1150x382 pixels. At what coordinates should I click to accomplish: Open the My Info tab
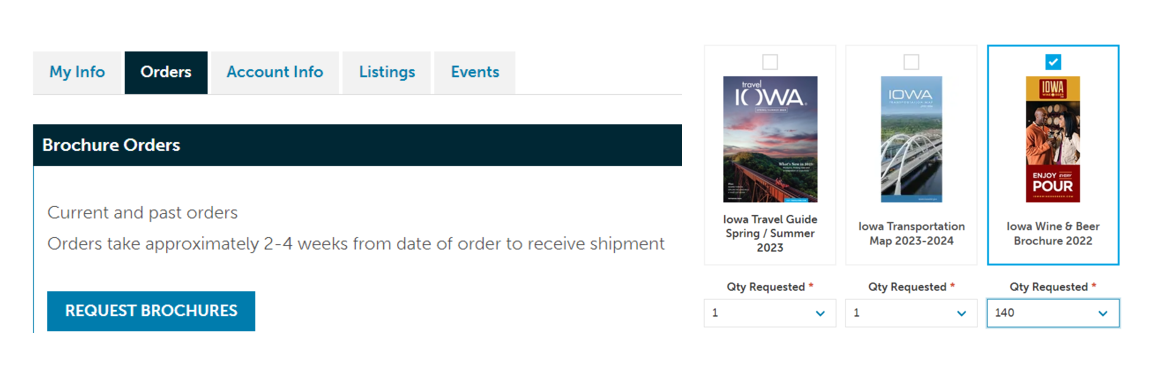[x=77, y=73]
